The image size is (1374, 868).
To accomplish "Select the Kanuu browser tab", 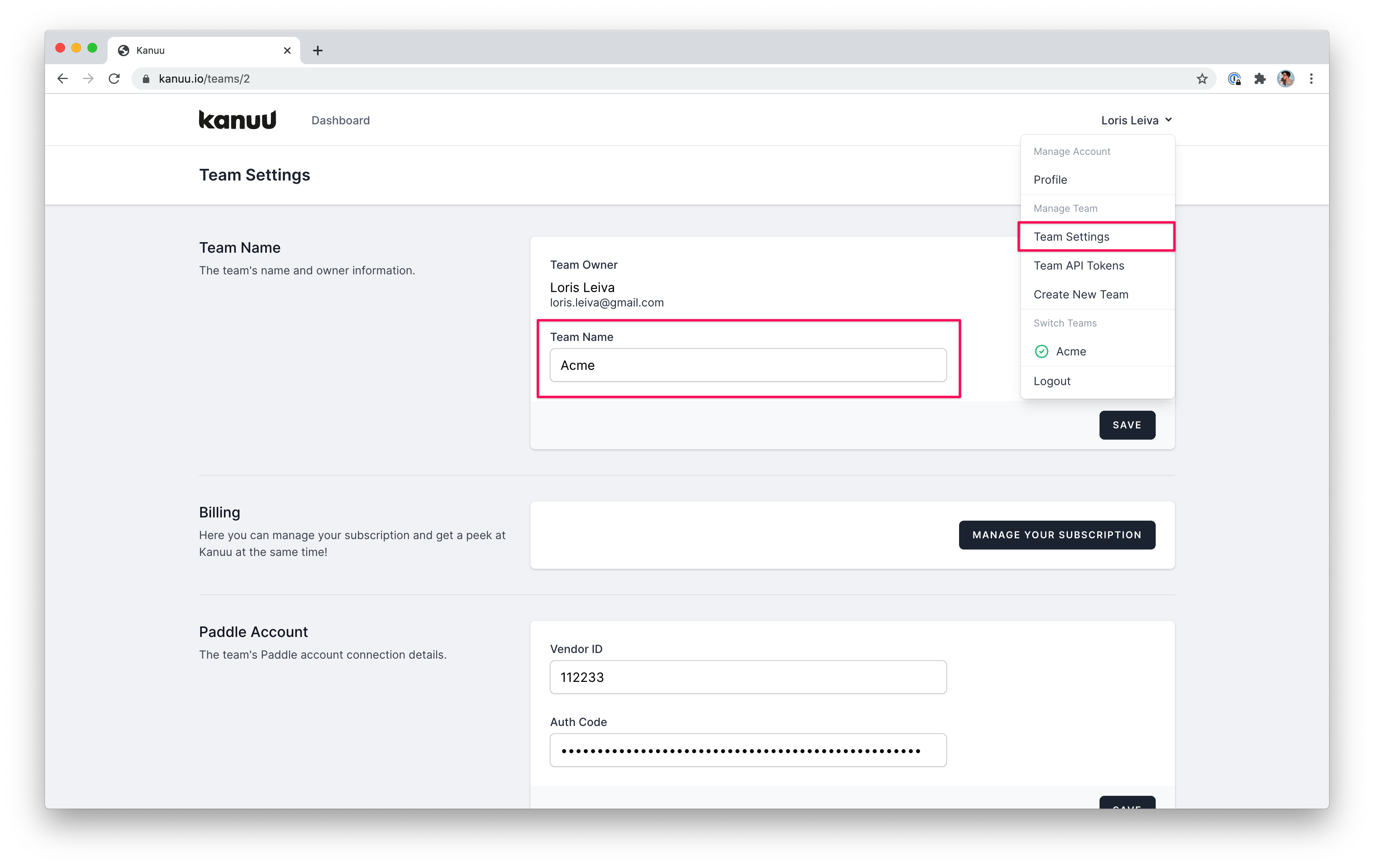I will [x=204, y=51].
